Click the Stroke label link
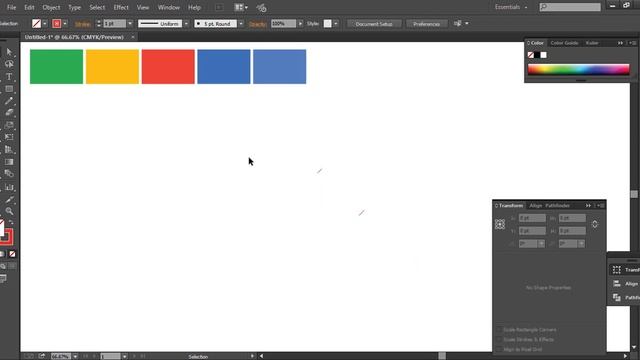The width and height of the screenshot is (640, 360). click(82, 24)
